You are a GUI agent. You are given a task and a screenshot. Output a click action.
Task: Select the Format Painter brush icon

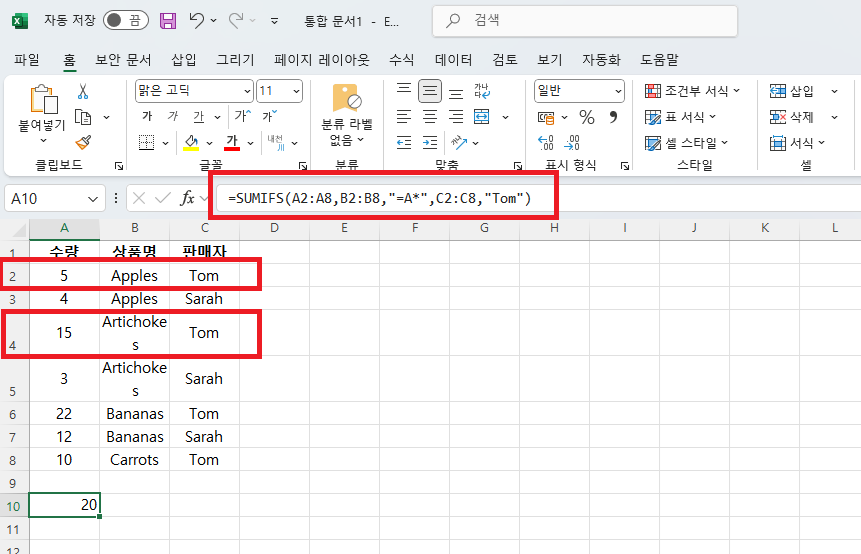(x=83, y=143)
